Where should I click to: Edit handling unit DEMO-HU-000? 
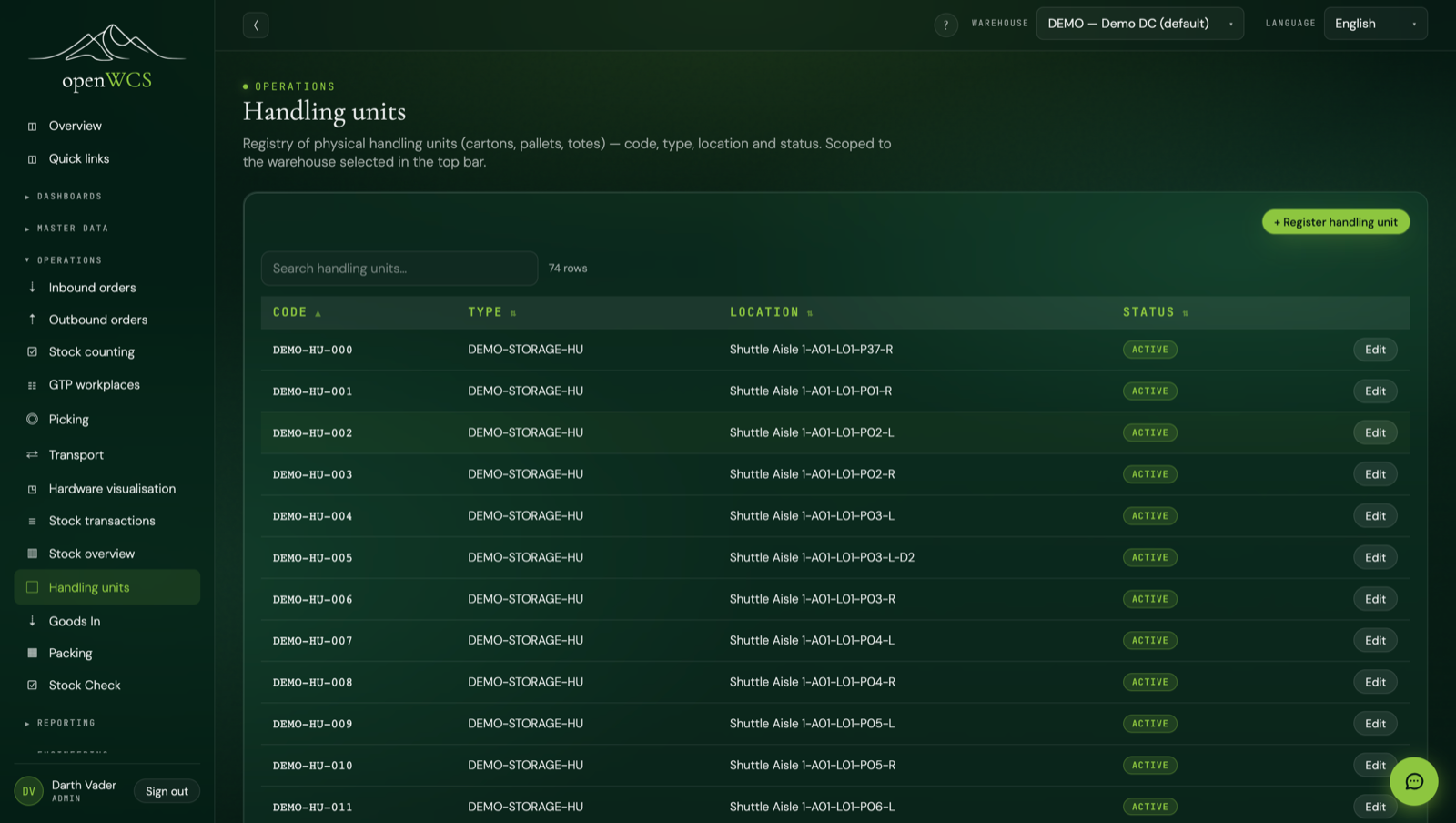[x=1375, y=350]
